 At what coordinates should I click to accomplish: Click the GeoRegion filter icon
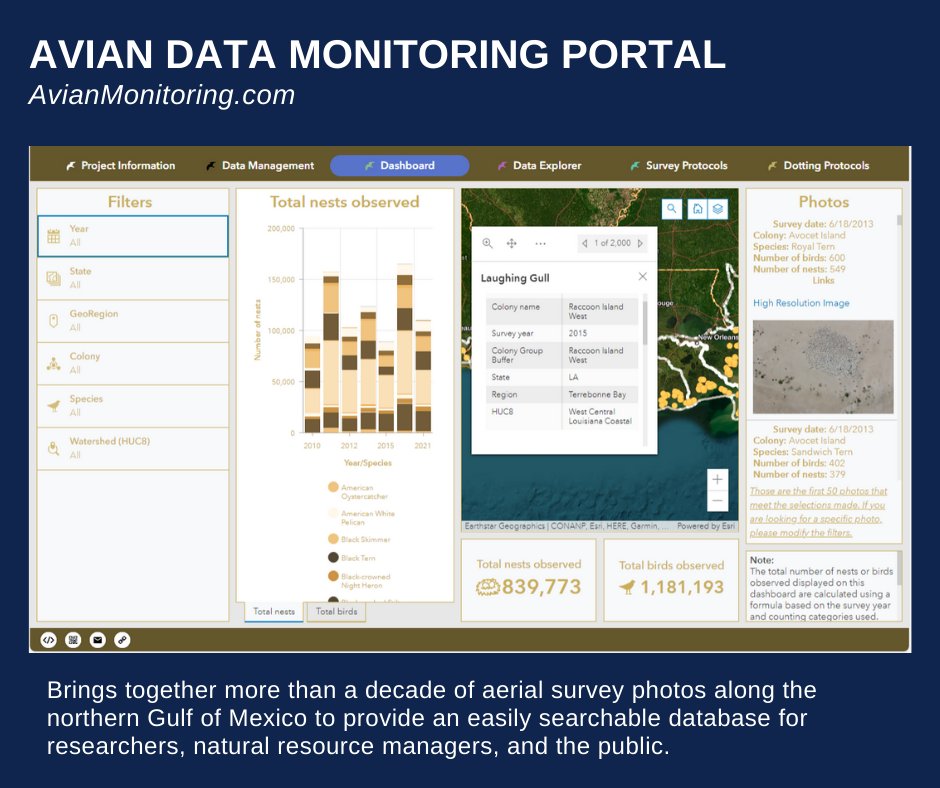pyautogui.click(x=53, y=321)
